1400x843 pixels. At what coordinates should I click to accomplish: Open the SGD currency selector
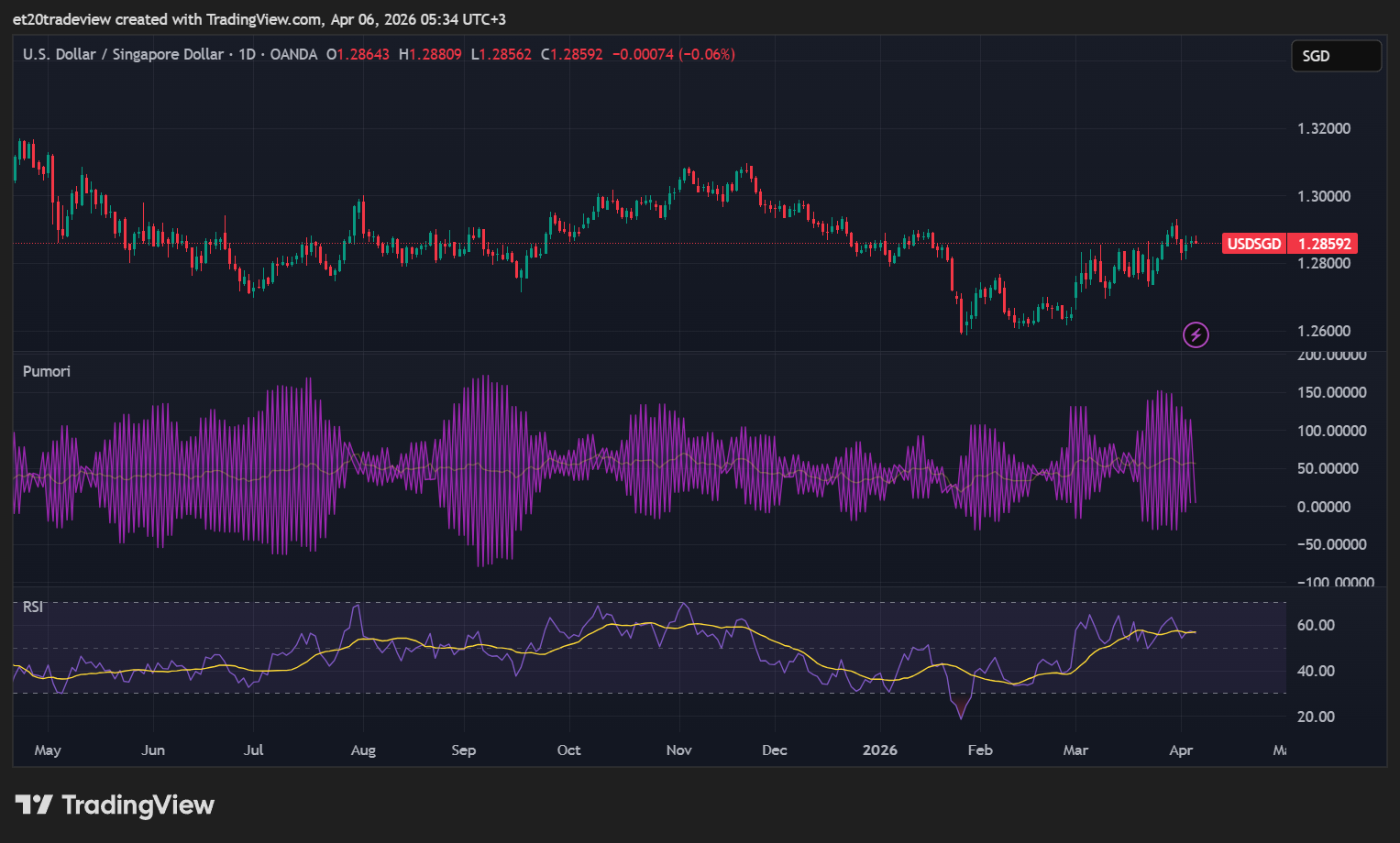coord(1336,56)
